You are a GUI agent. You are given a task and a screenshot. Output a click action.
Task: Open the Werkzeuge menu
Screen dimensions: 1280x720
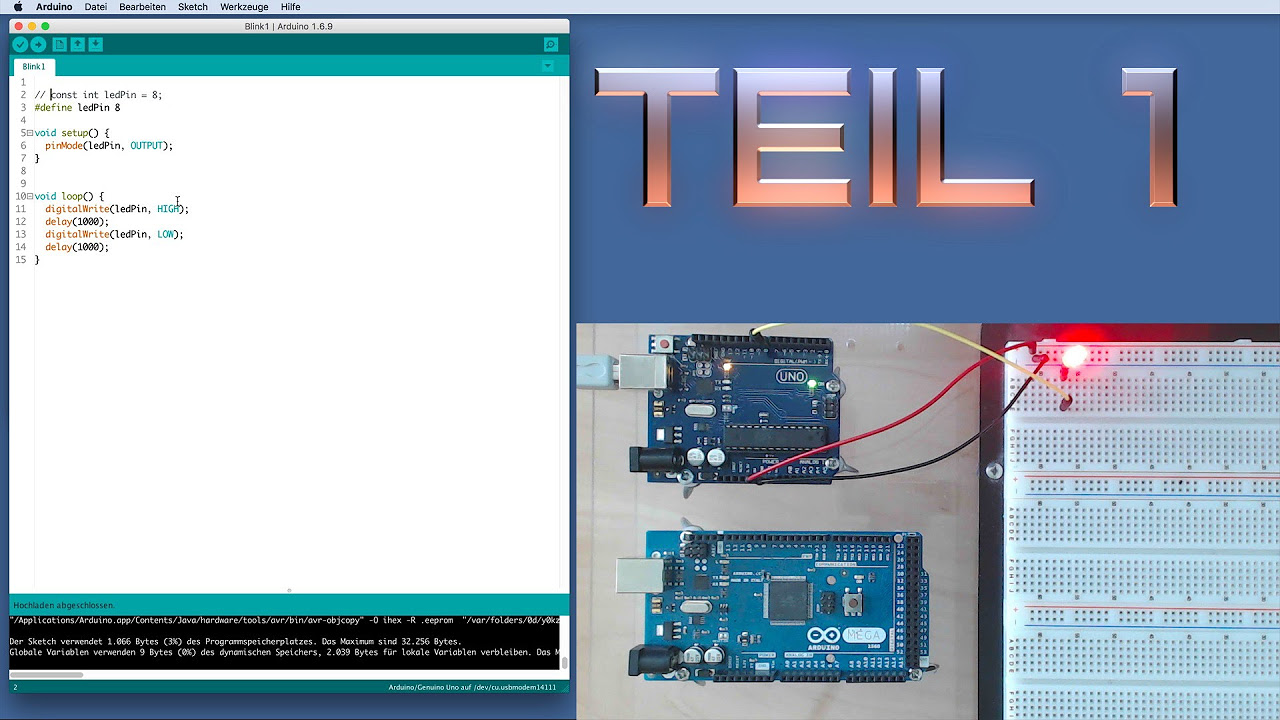[244, 7]
